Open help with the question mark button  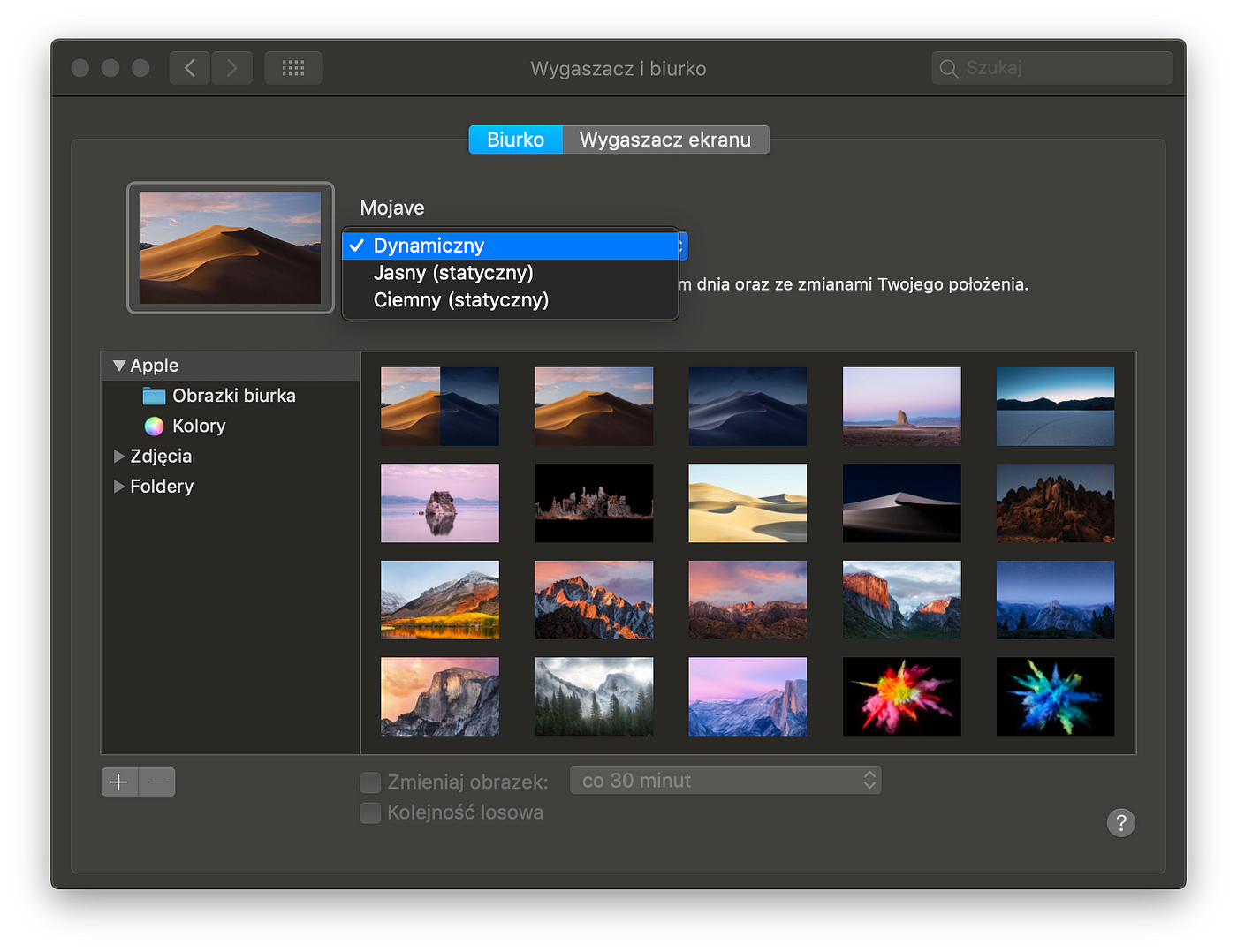pyautogui.click(x=1121, y=823)
